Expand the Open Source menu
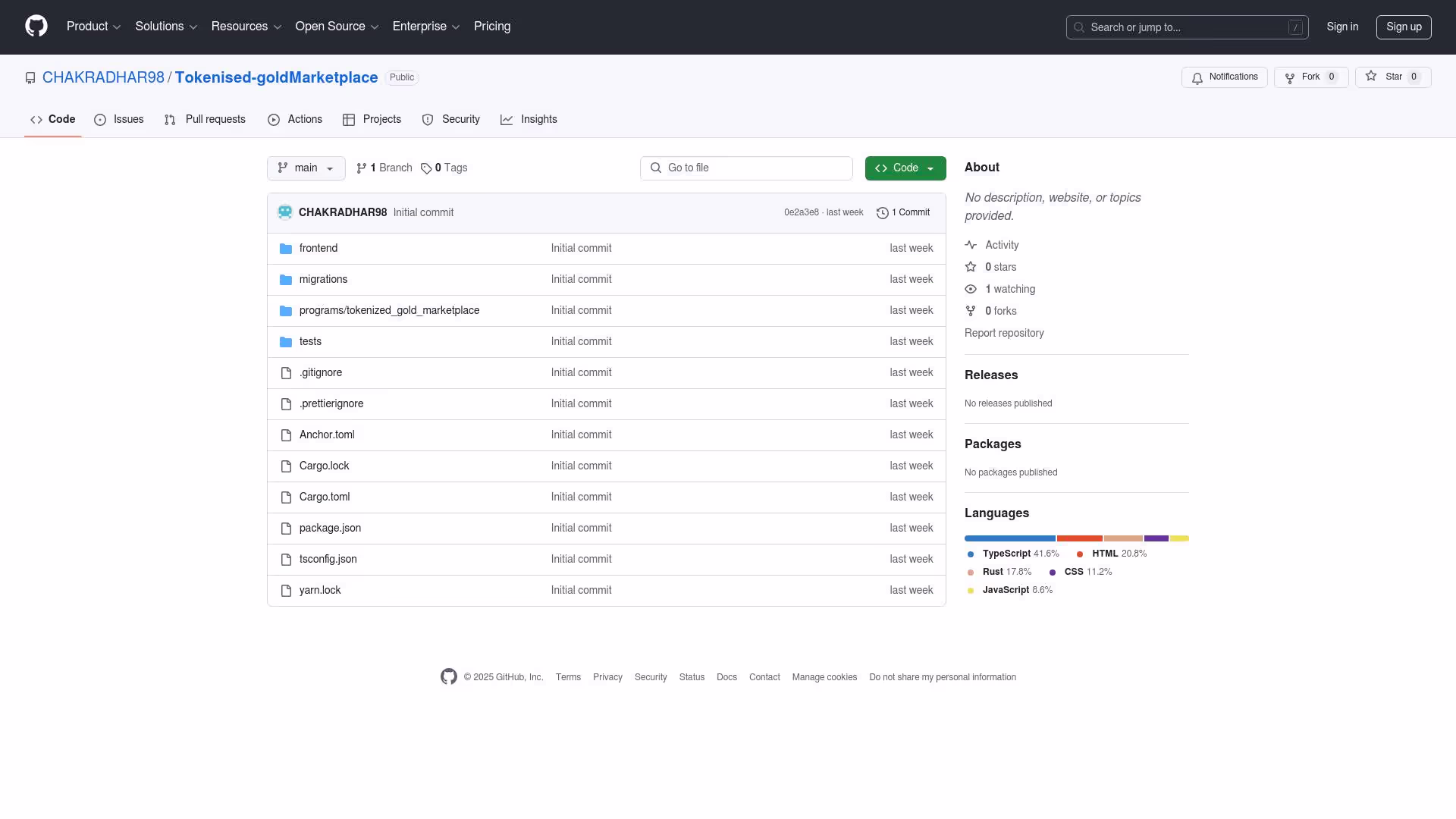The image size is (1456, 819). click(336, 27)
